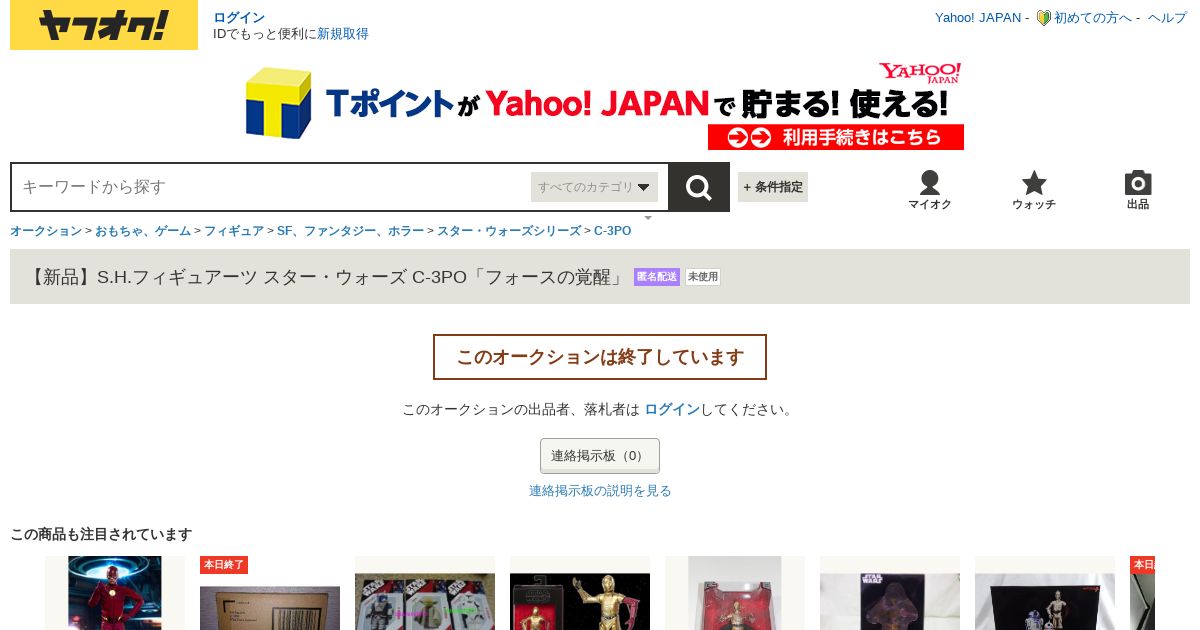Go to スター・ウォーズシリーズ in the breadcrumb
The height and width of the screenshot is (630, 1200).
[509, 231]
